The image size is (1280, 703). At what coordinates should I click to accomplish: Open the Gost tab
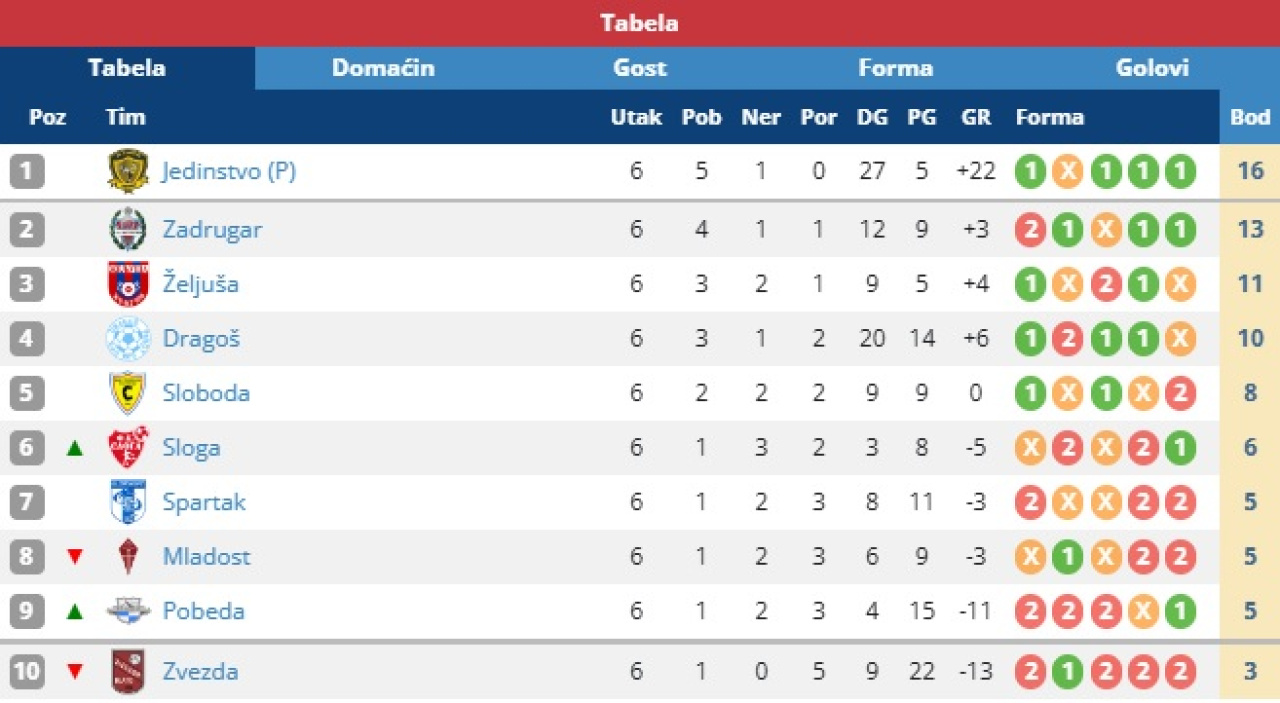click(x=640, y=68)
